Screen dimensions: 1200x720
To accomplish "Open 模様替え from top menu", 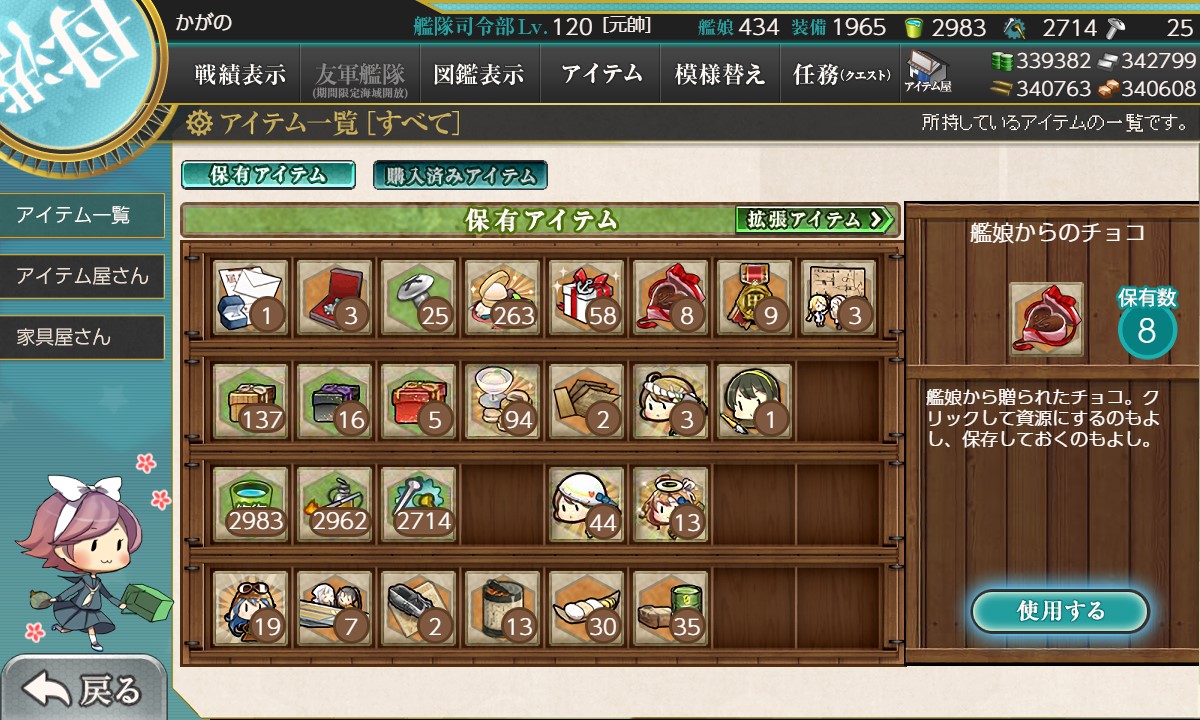I will point(720,74).
